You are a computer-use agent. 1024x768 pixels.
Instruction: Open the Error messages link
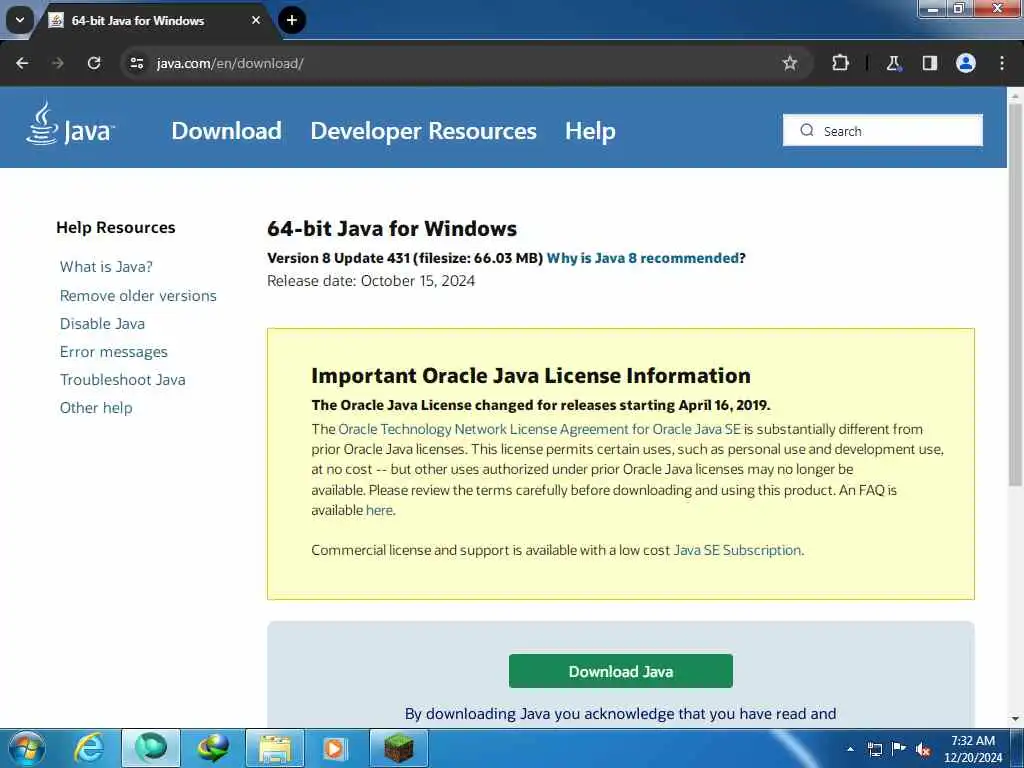[x=114, y=352]
